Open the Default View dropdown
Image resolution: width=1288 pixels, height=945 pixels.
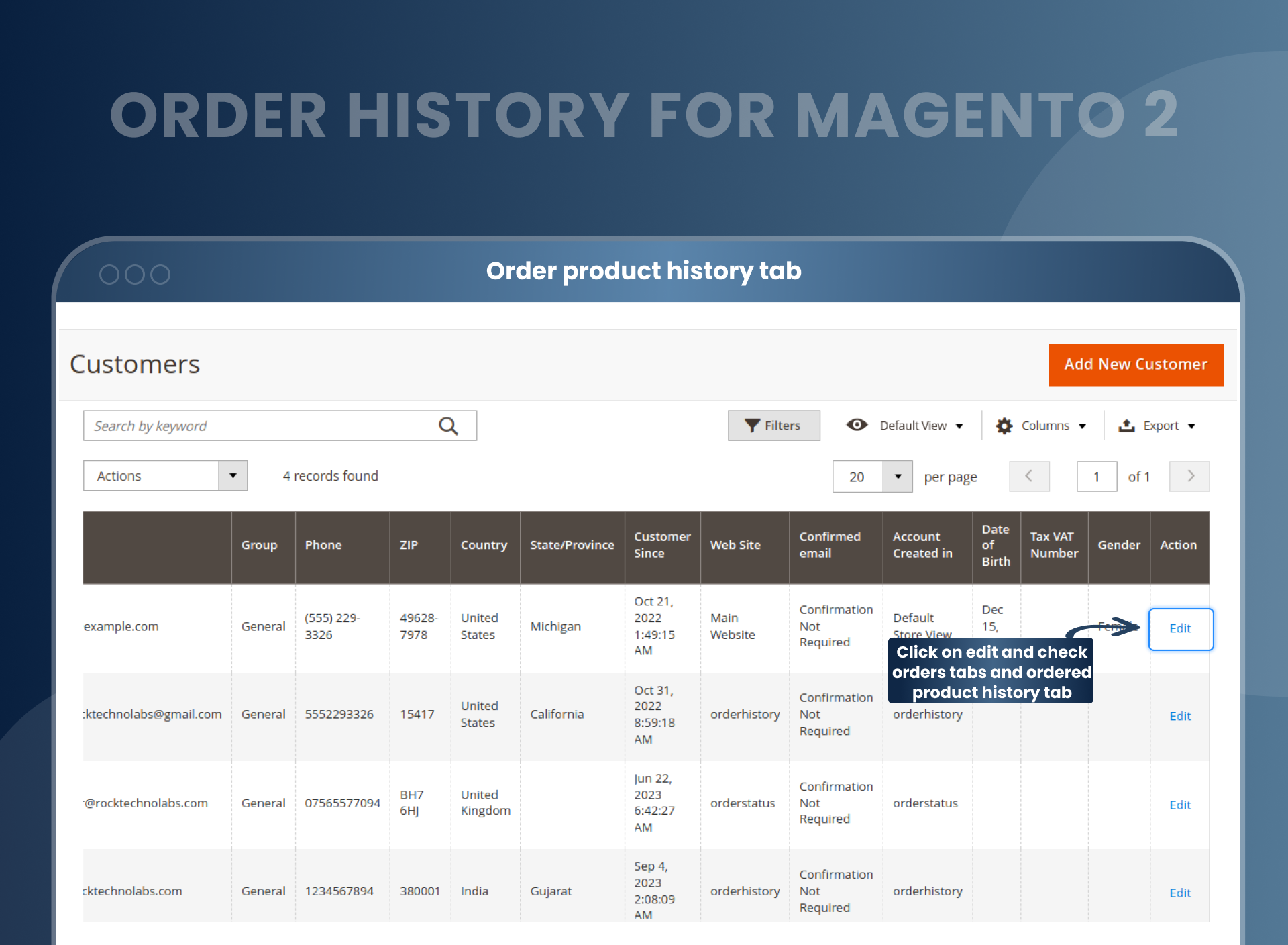(x=905, y=426)
